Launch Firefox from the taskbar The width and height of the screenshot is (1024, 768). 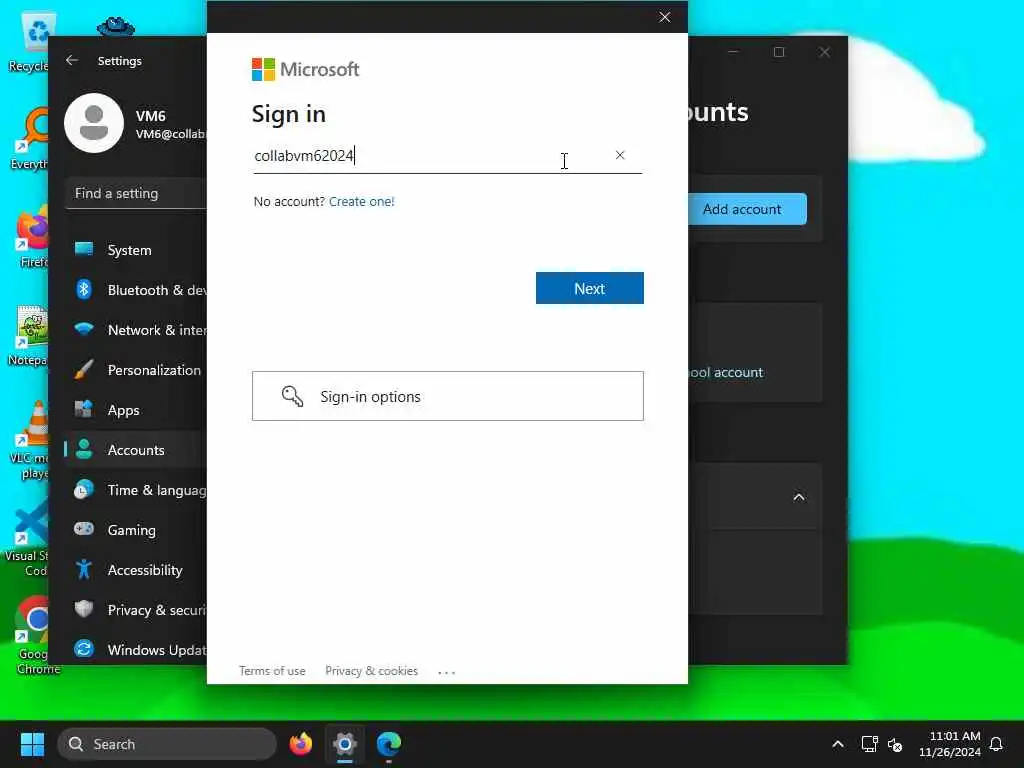[x=300, y=744]
